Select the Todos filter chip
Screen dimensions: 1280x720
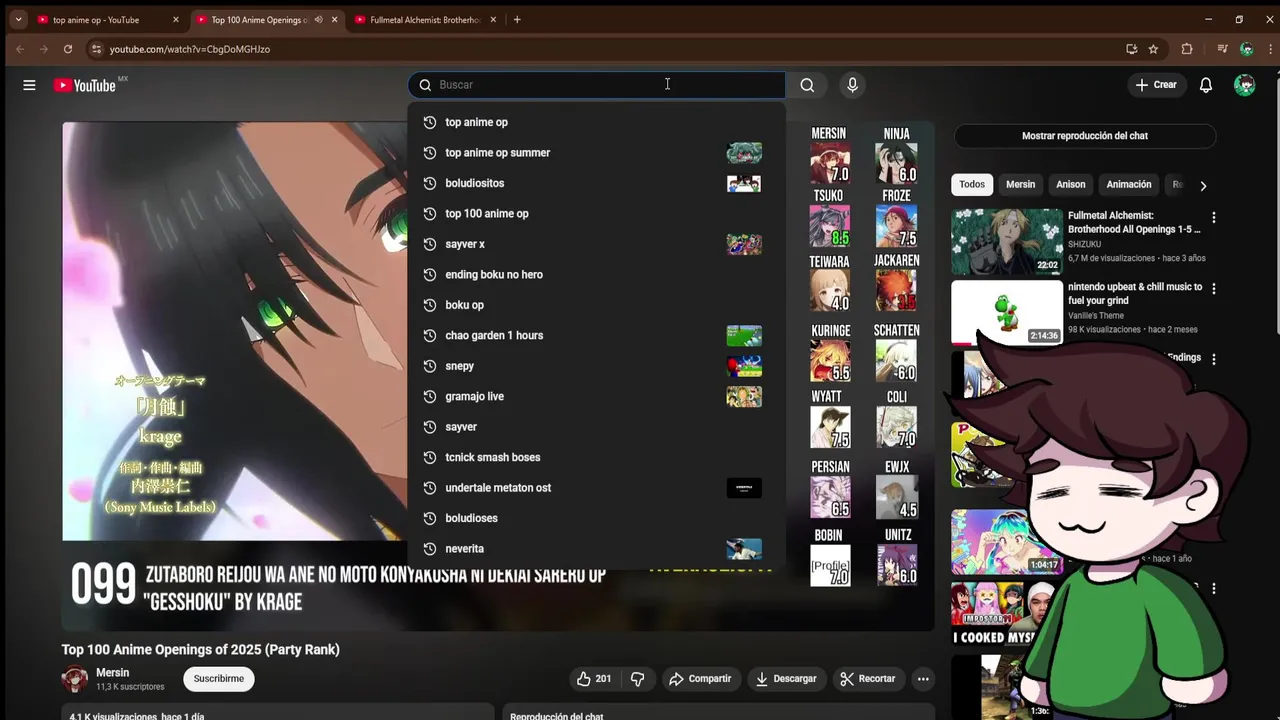(972, 185)
